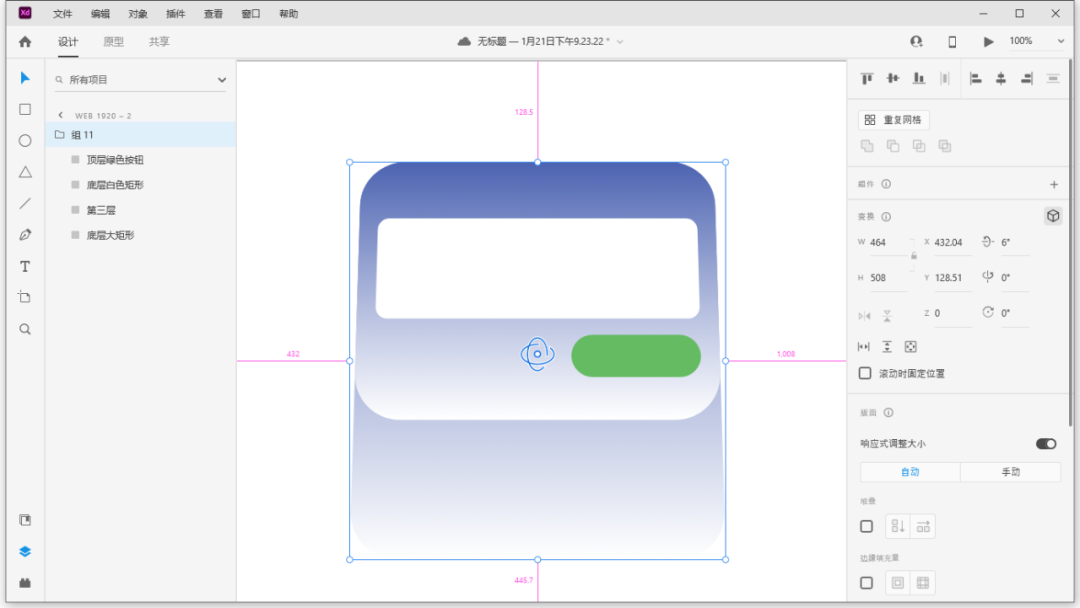Select the Pen tool
Image resolution: width=1080 pixels, height=608 pixels.
pos(25,235)
